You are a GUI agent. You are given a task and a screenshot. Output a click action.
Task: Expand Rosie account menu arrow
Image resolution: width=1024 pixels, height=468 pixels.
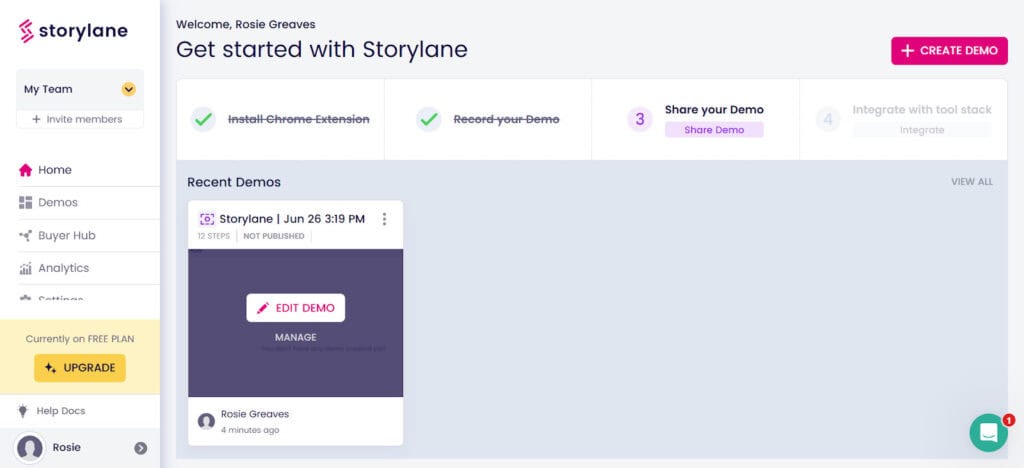pos(140,448)
